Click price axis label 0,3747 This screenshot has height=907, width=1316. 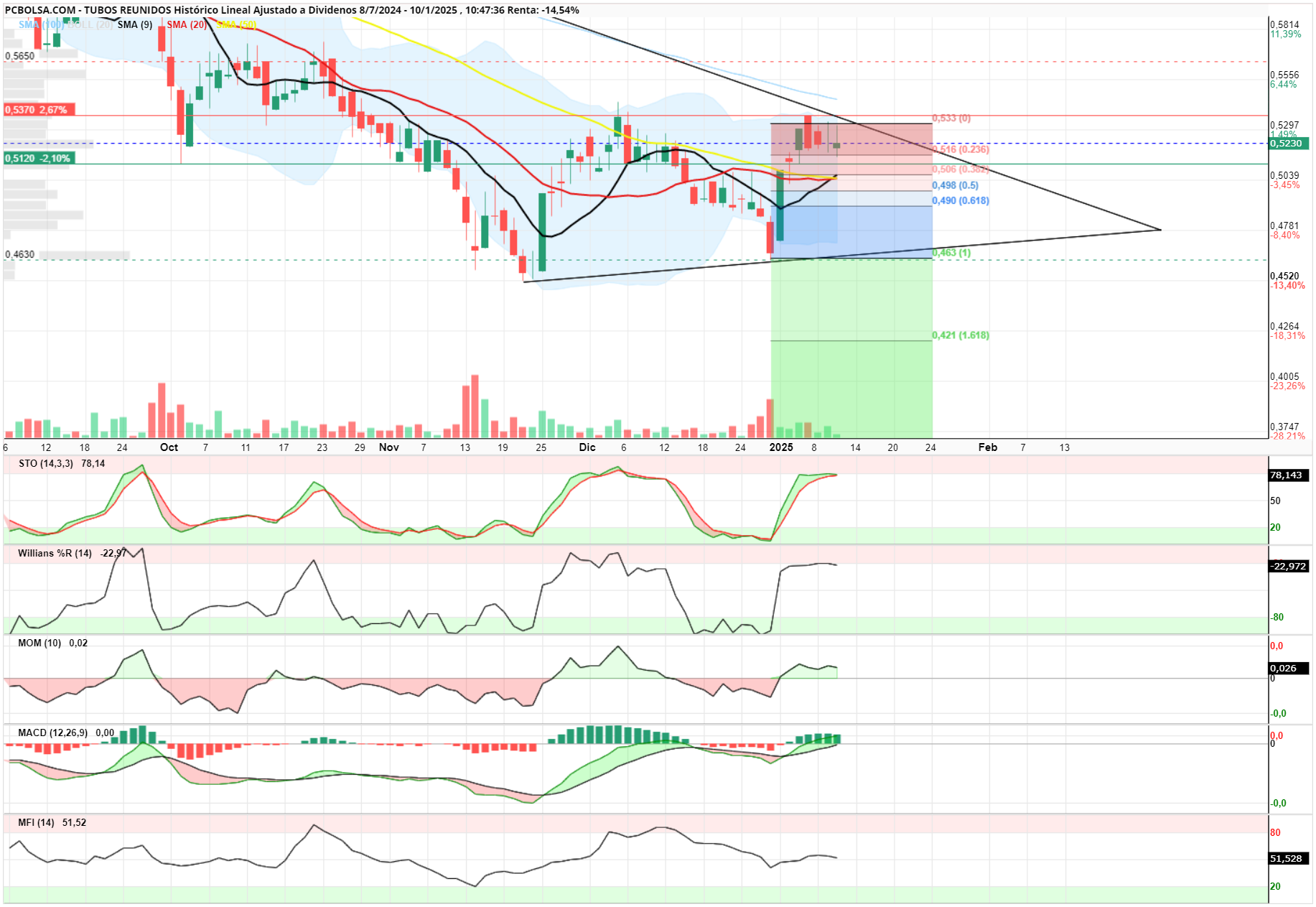click(1284, 427)
